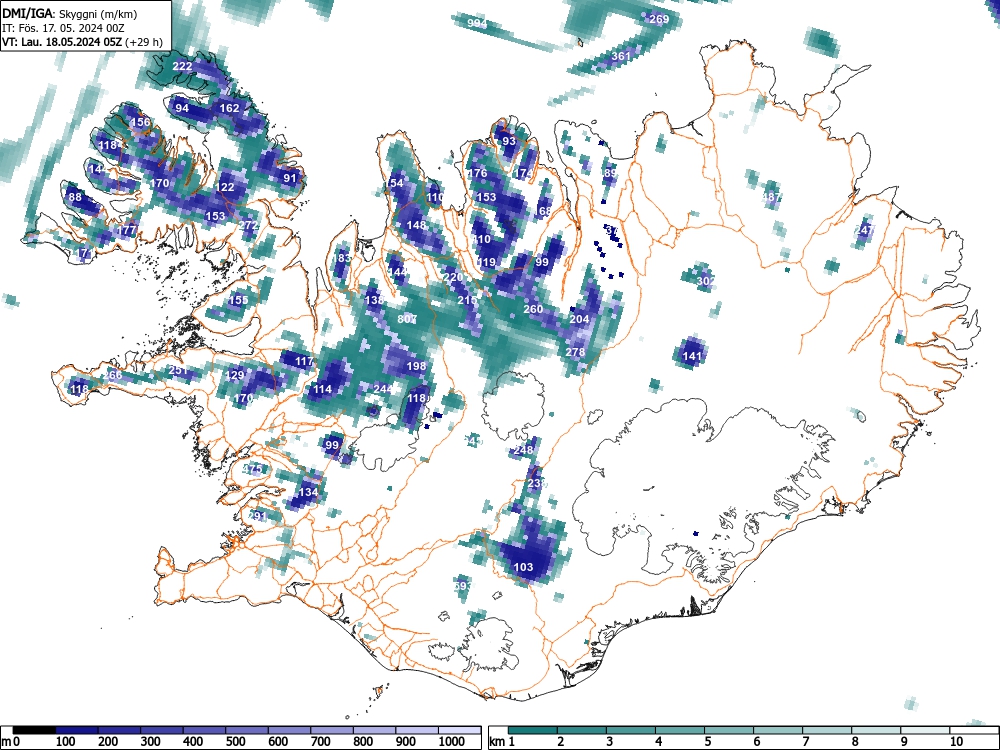Select visibility value 122 on the map
The height and width of the screenshot is (750, 1000).
[x=225, y=188]
